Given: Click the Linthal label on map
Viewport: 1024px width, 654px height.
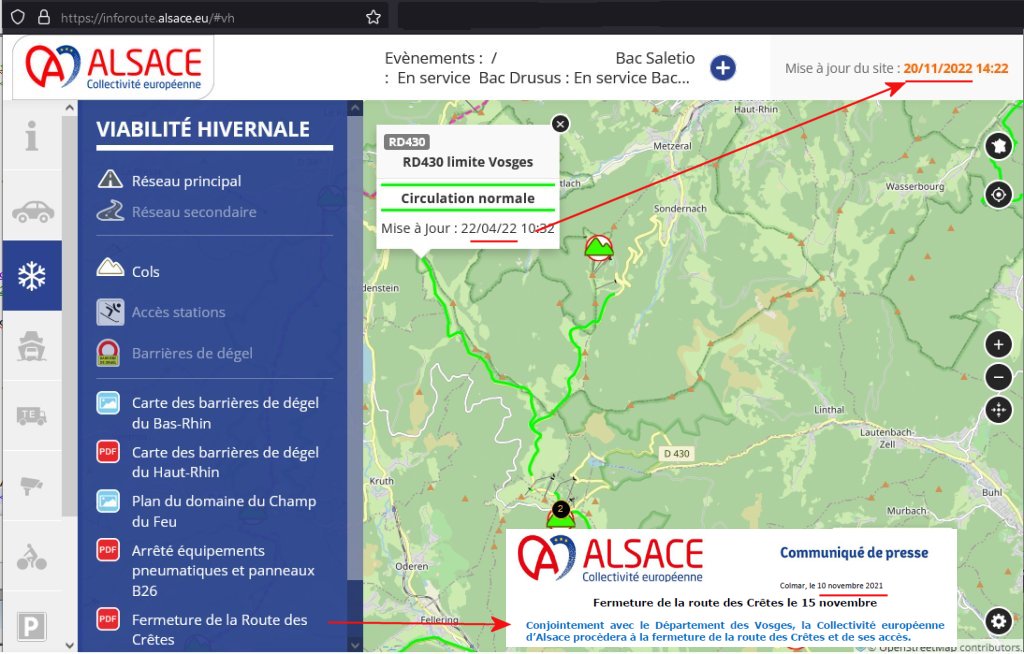Looking at the screenshot, I should tap(829, 410).
